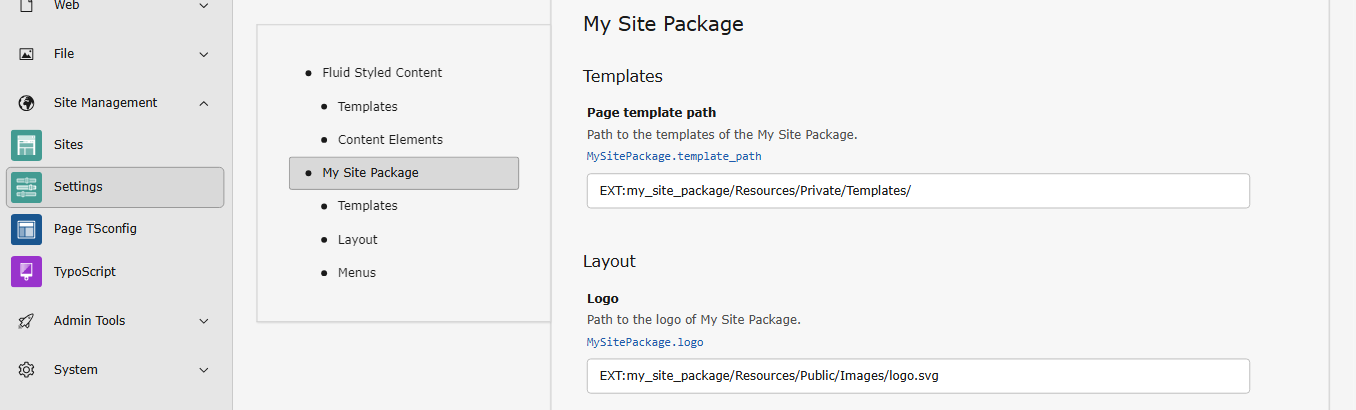Image resolution: width=1356 pixels, height=410 pixels.
Task: Click the Layout section heading
Action: 609,261
